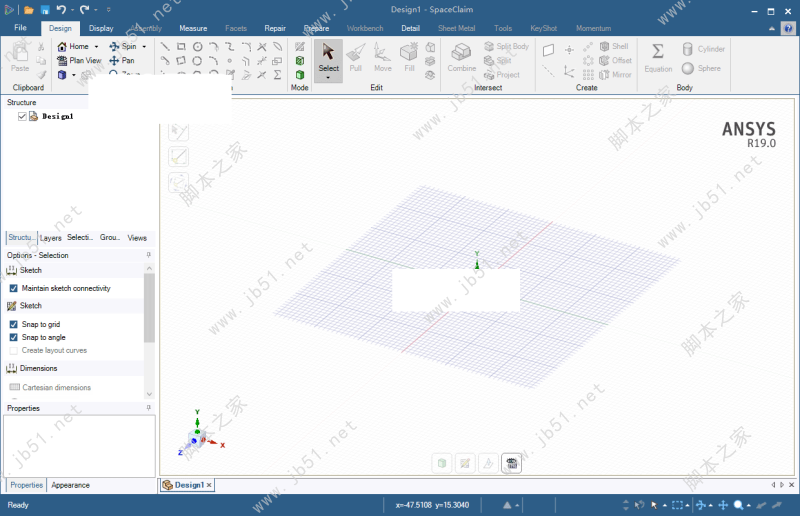Click the Sketch Mode icon
800x516 pixels.
[x=300, y=46]
